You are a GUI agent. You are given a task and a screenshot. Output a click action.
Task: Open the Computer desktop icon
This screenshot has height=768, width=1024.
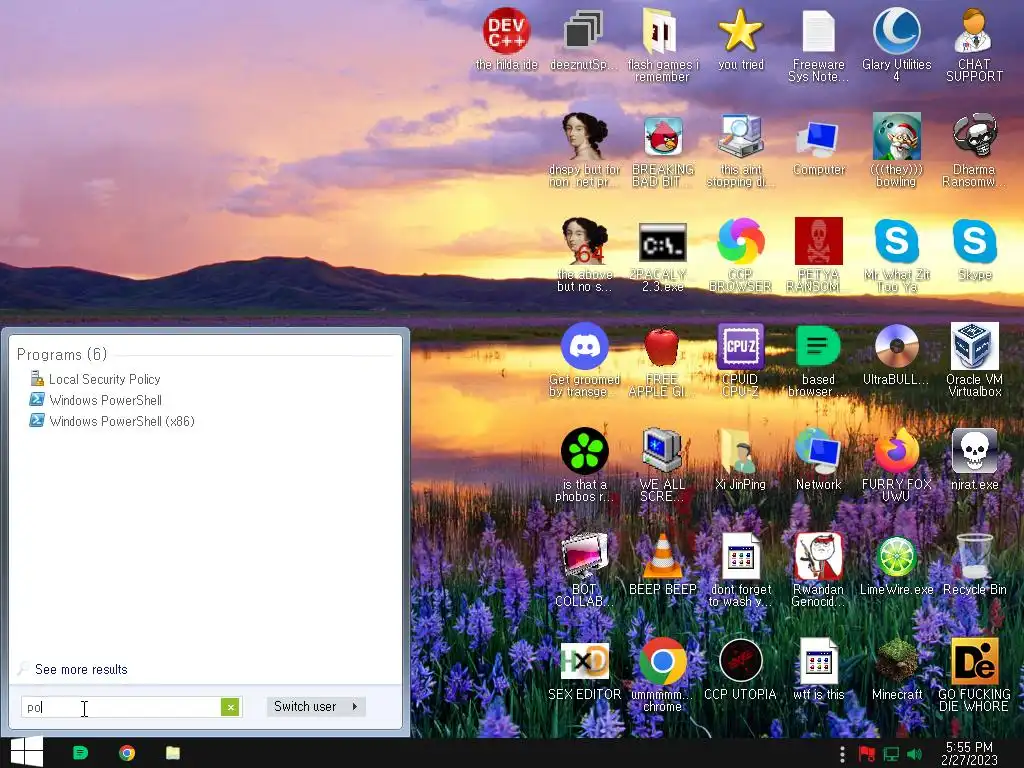(x=818, y=138)
